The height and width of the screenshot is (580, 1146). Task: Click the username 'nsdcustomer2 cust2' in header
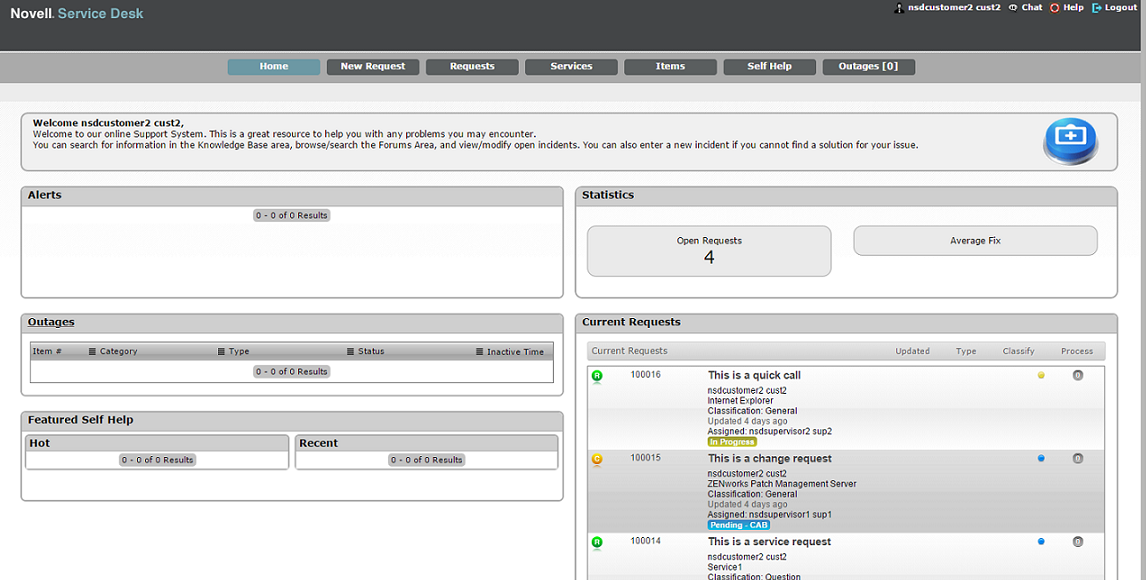click(x=954, y=7)
